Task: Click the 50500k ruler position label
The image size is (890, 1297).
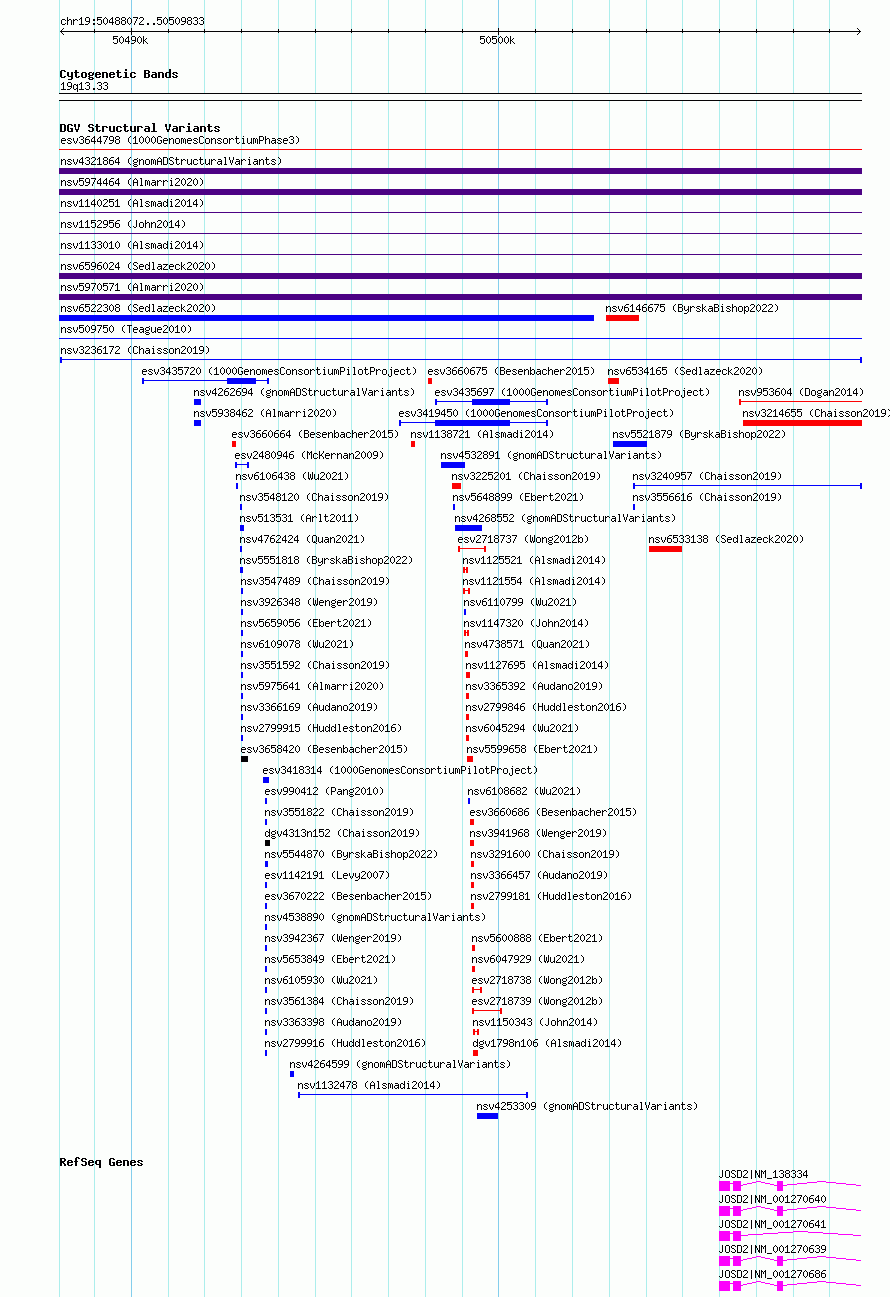Action: coord(496,40)
